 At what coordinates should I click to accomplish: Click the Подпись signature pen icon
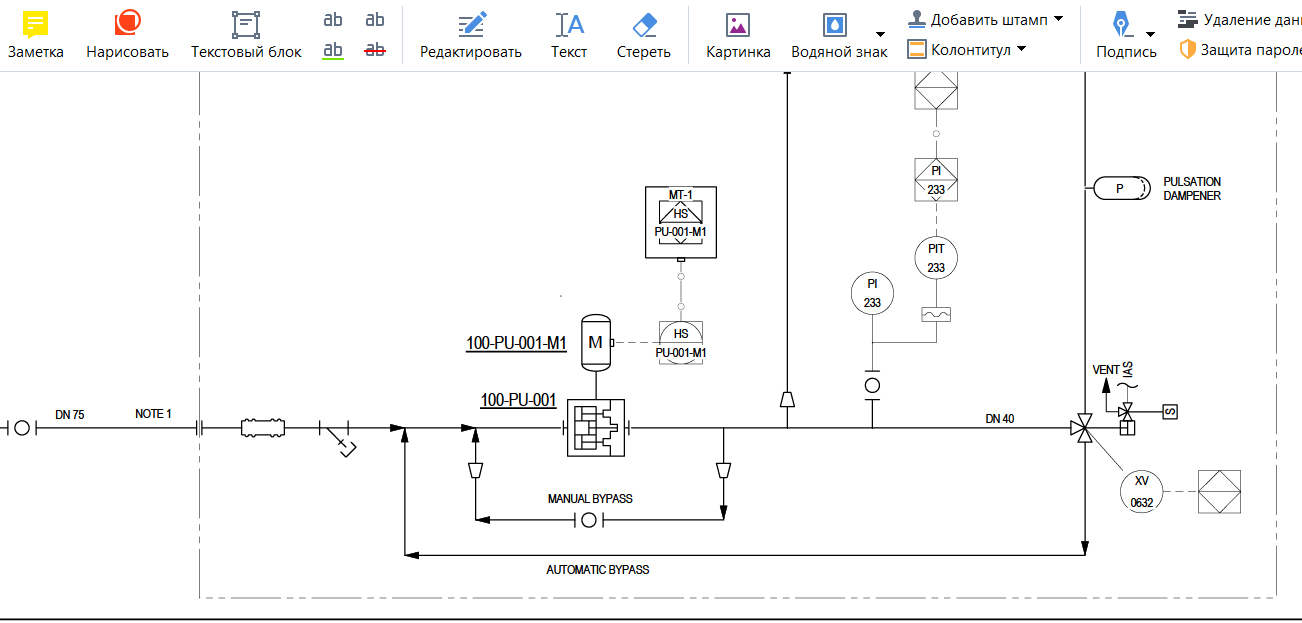(1120, 24)
